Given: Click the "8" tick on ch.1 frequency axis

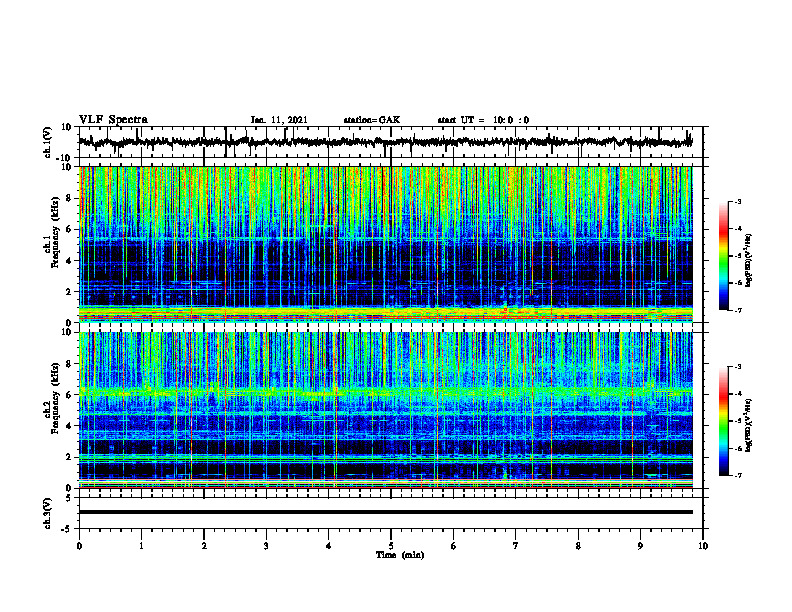Looking at the screenshot, I should (x=70, y=198).
